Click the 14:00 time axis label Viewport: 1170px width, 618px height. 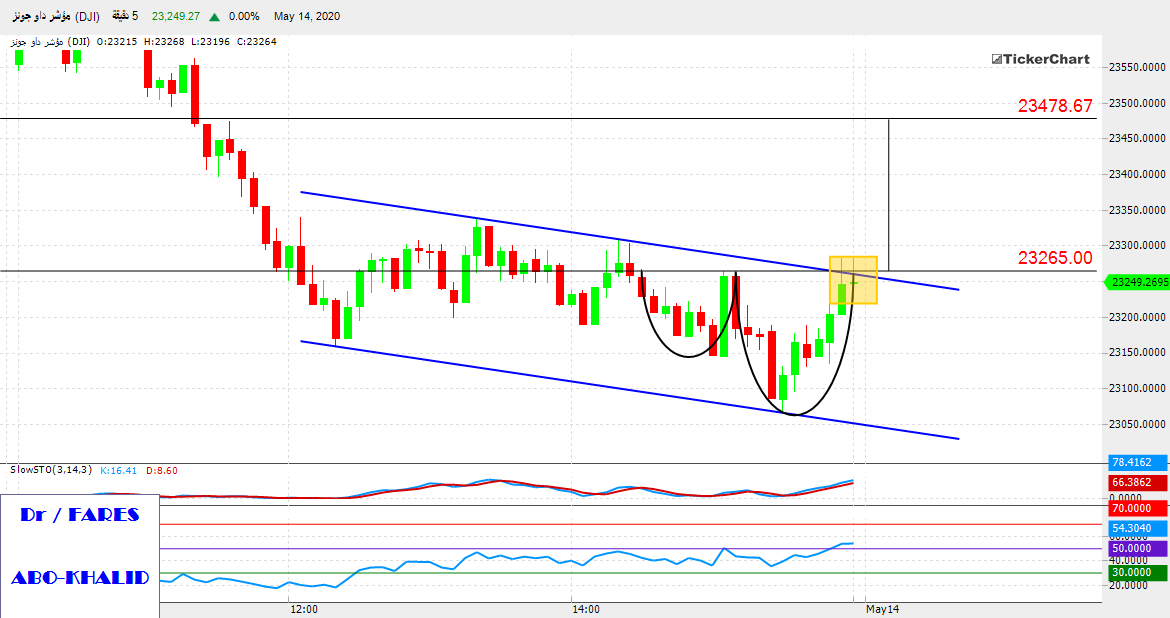tap(586, 609)
